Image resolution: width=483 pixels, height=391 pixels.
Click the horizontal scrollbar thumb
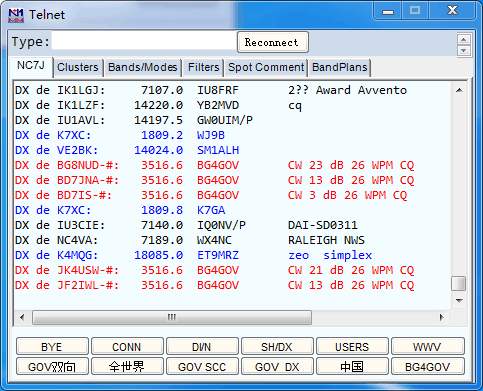pos(172,317)
